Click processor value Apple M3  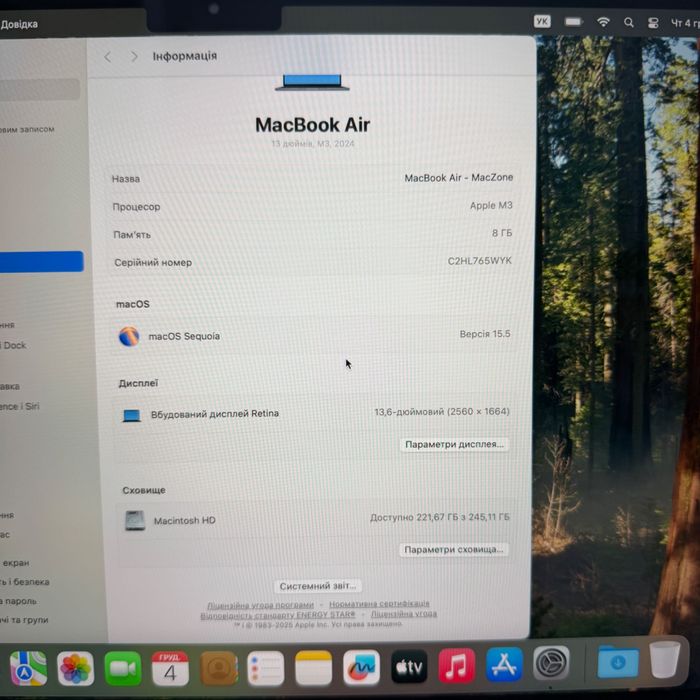pos(491,205)
